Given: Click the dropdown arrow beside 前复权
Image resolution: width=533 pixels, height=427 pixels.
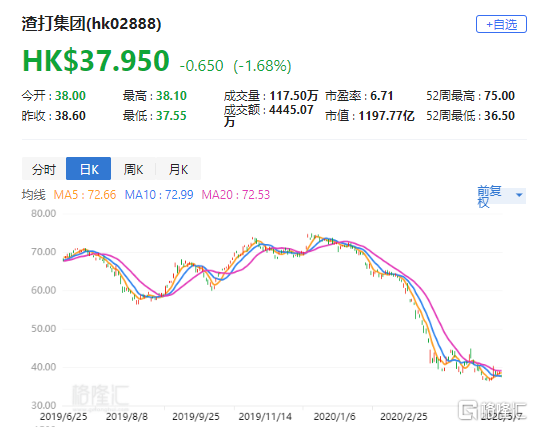Looking at the screenshot, I should 519,195.
